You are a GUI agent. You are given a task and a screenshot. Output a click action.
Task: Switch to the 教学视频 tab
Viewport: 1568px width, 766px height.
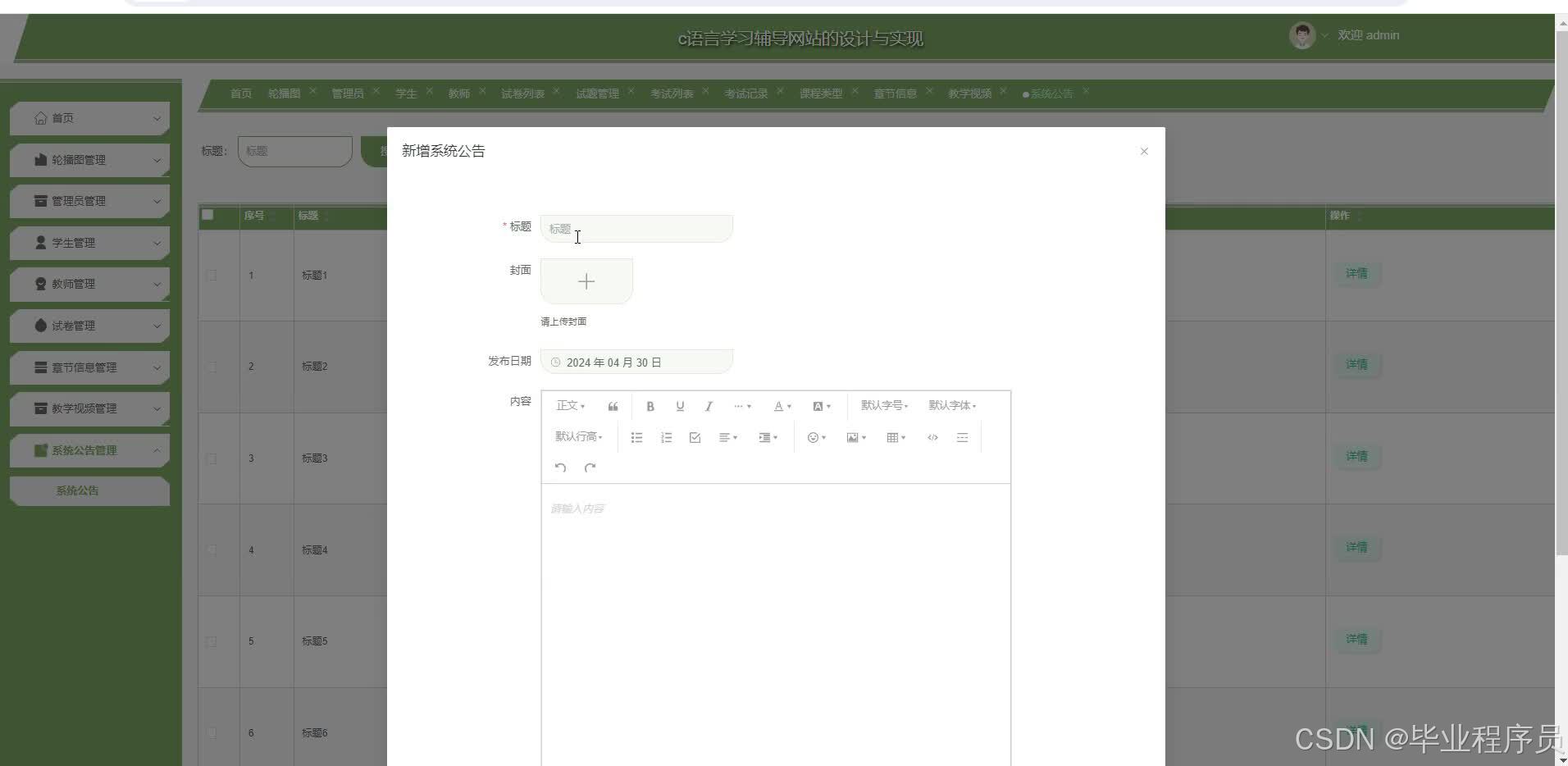(970, 93)
